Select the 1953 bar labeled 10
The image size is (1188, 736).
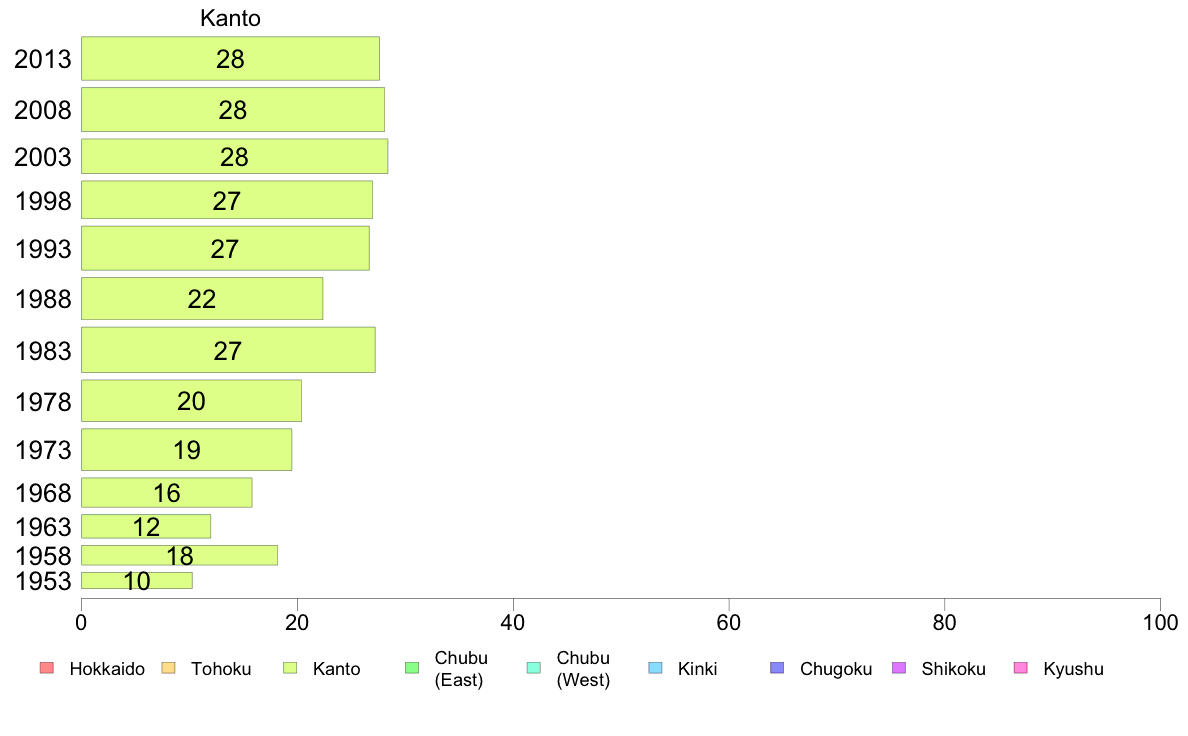coord(136,581)
